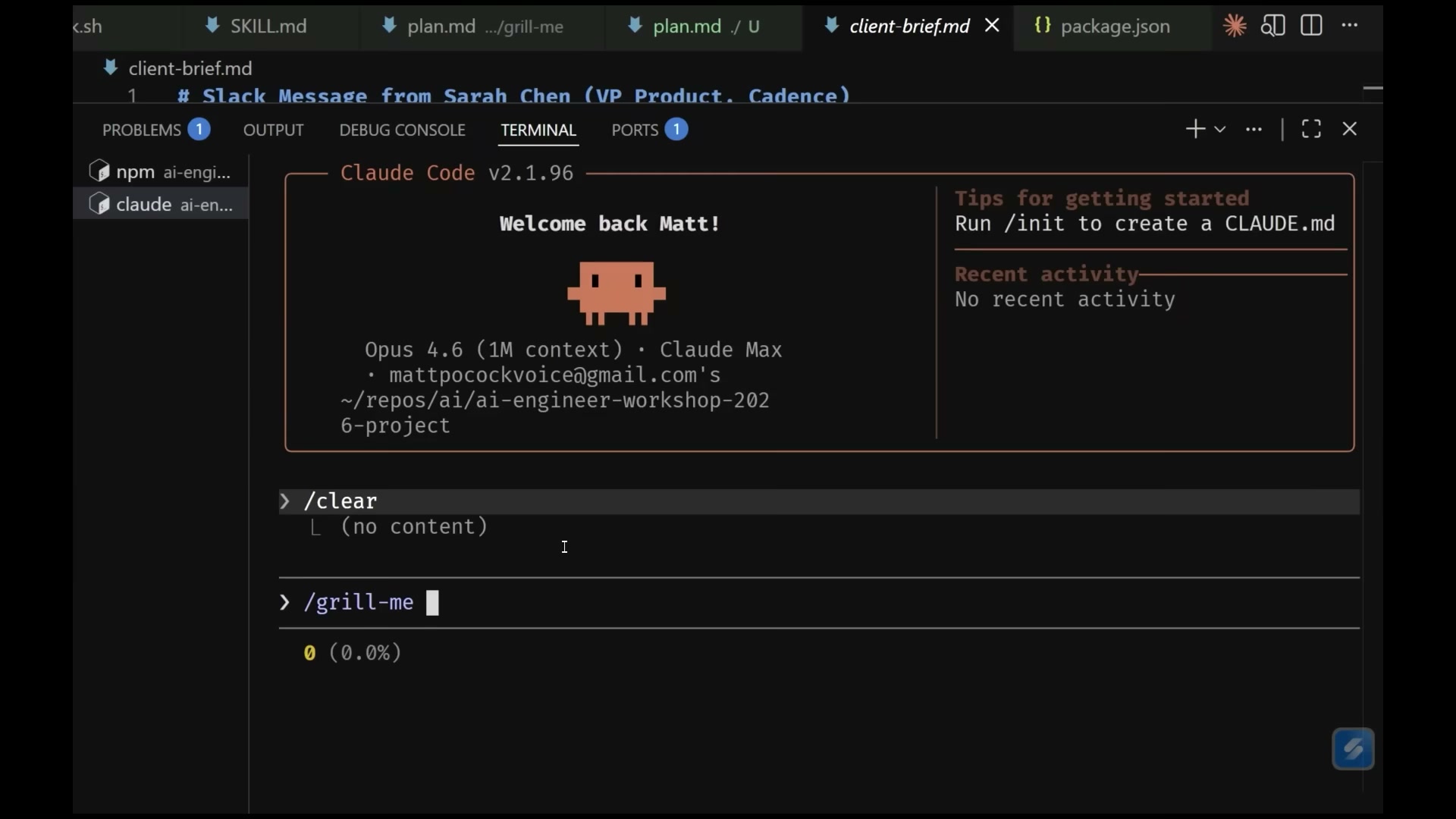The height and width of the screenshot is (819, 1456).
Task: Click the /grill-me prompt input line
Action: tap(819, 603)
